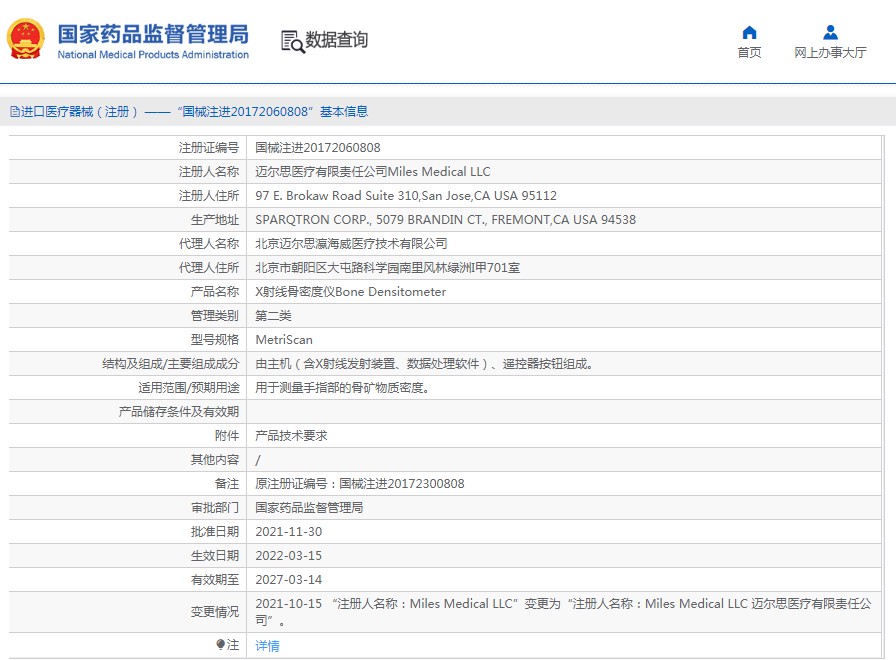The height and width of the screenshot is (660, 896).
Task: Click the document icon before 进口医疗器械
Action: (x=15, y=111)
